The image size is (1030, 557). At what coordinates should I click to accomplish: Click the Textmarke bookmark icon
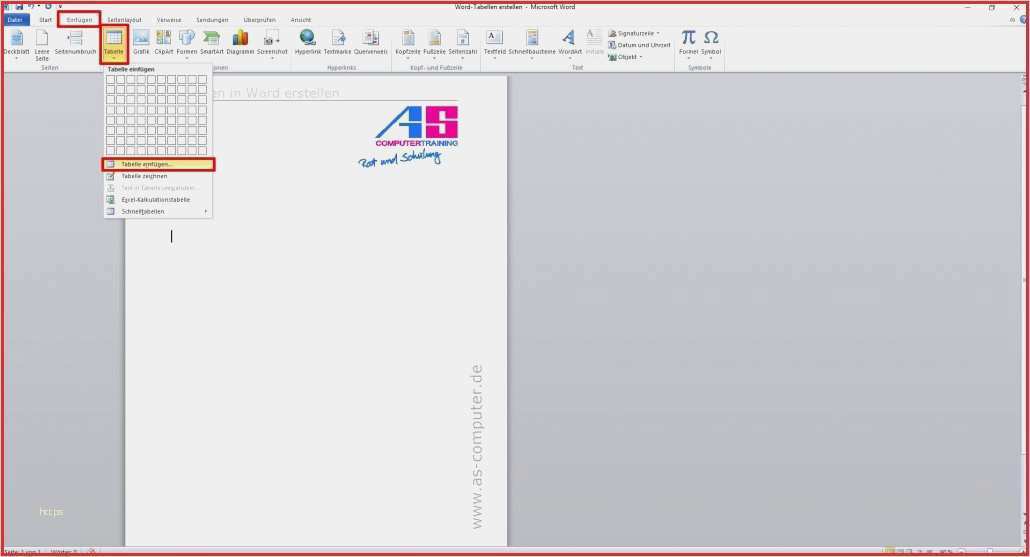[x=337, y=41]
